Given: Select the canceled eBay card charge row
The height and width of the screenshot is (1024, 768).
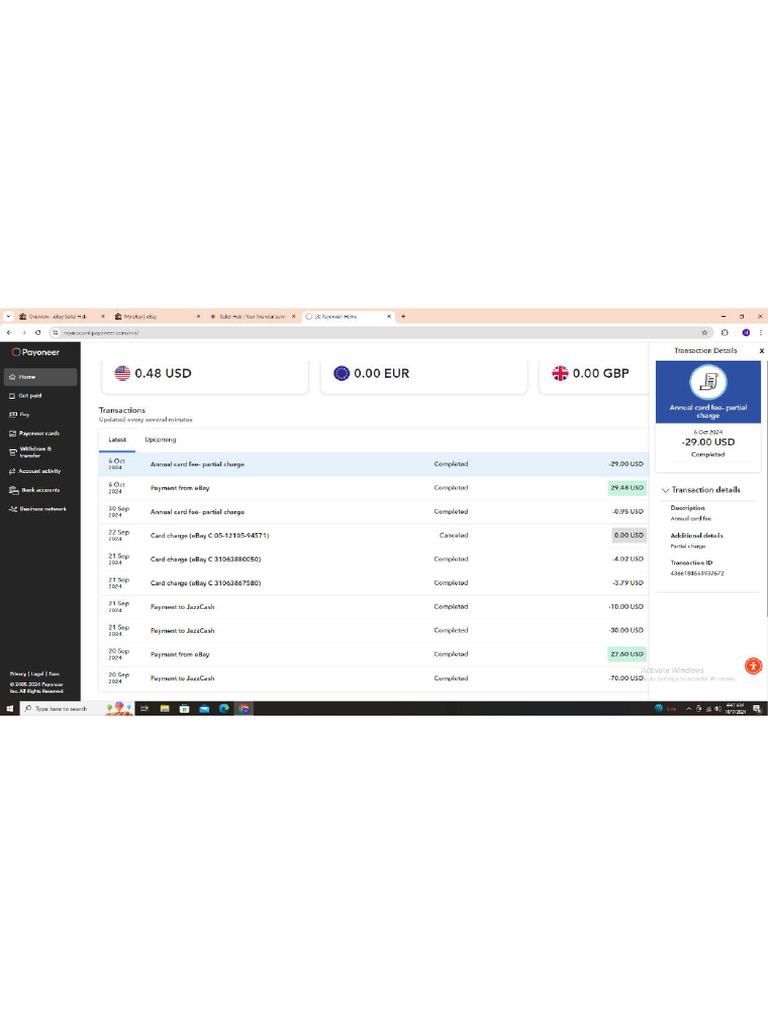Looking at the screenshot, I should point(374,536).
